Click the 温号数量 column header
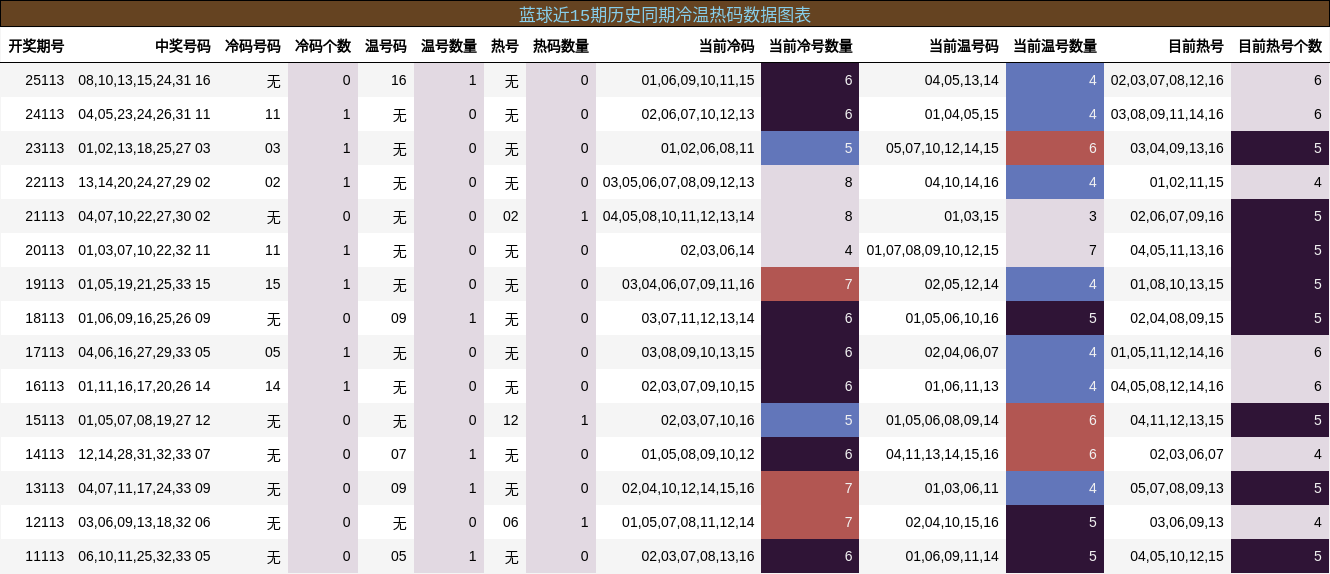The image size is (1330, 574). (x=449, y=46)
